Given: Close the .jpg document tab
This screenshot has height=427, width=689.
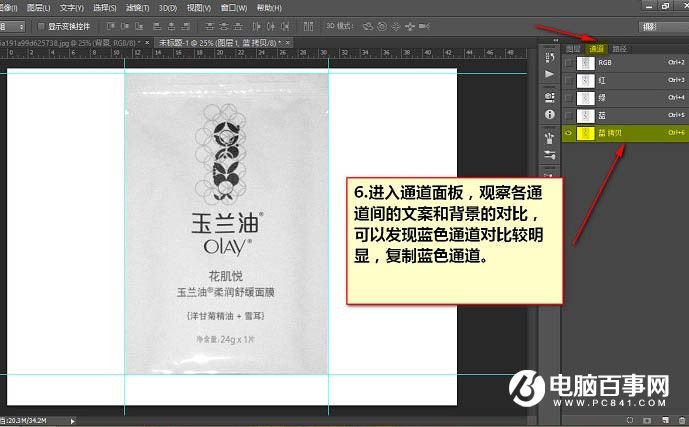Looking at the screenshot, I should [x=147, y=43].
